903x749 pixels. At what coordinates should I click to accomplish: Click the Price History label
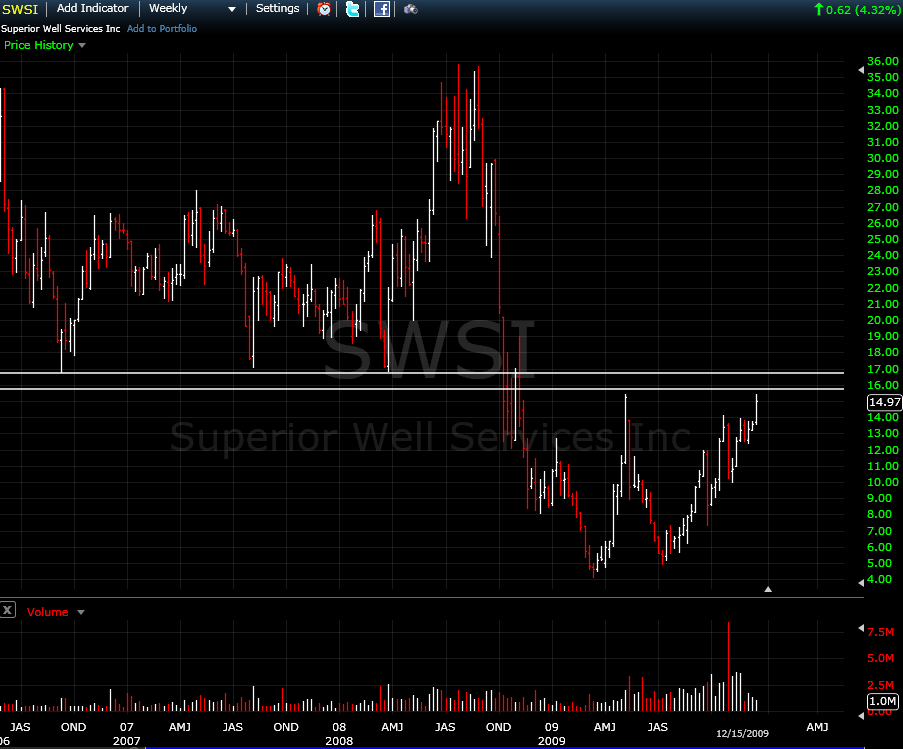point(39,45)
